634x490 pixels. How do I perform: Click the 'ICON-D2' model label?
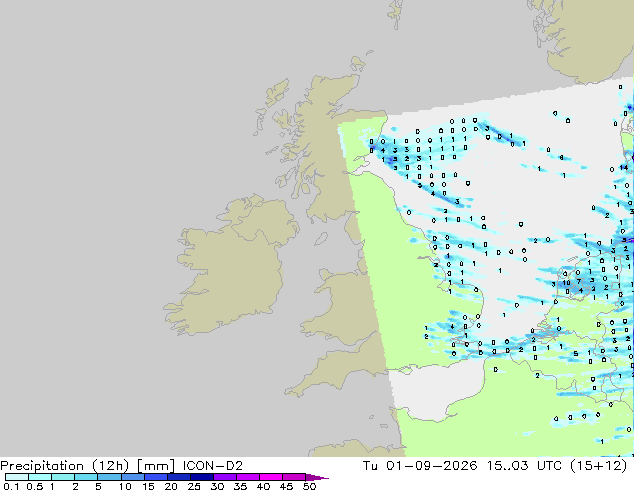click(213, 466)
